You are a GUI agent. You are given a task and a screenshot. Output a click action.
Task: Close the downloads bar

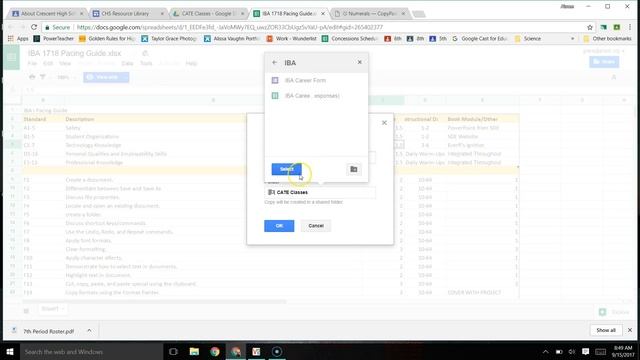tap(630, 330)
